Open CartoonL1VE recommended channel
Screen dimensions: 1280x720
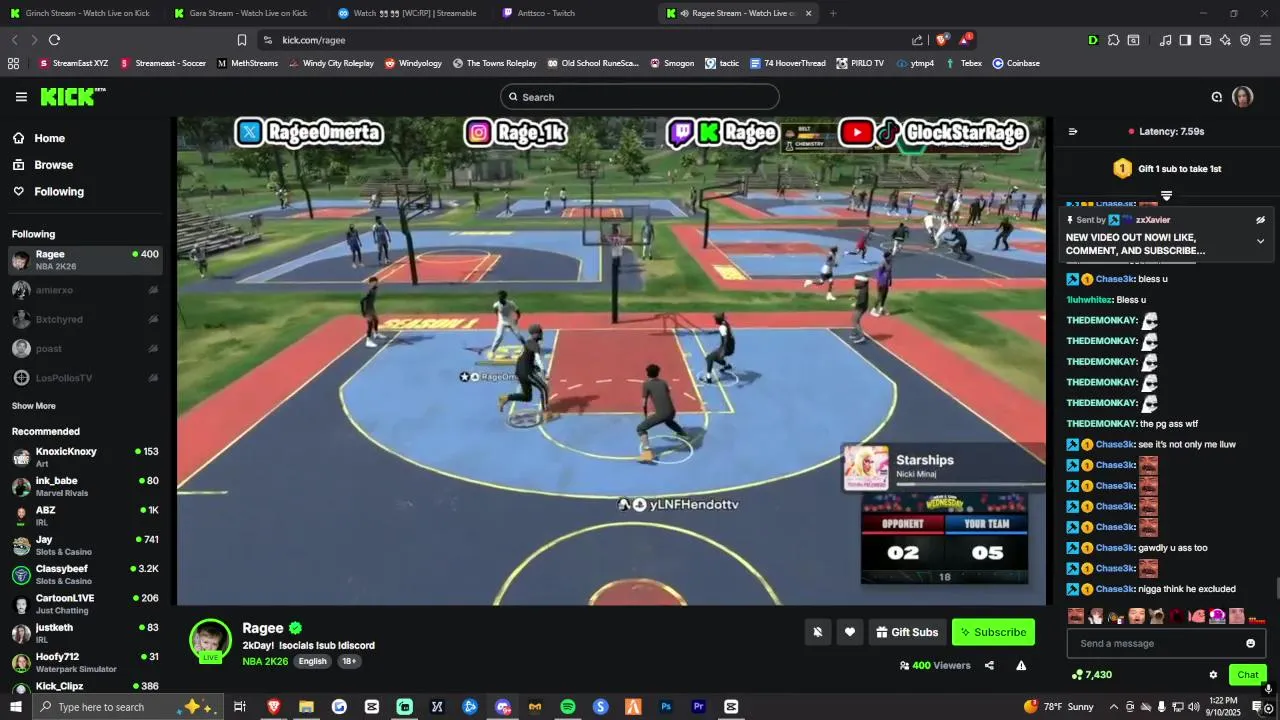click(84, 604)
